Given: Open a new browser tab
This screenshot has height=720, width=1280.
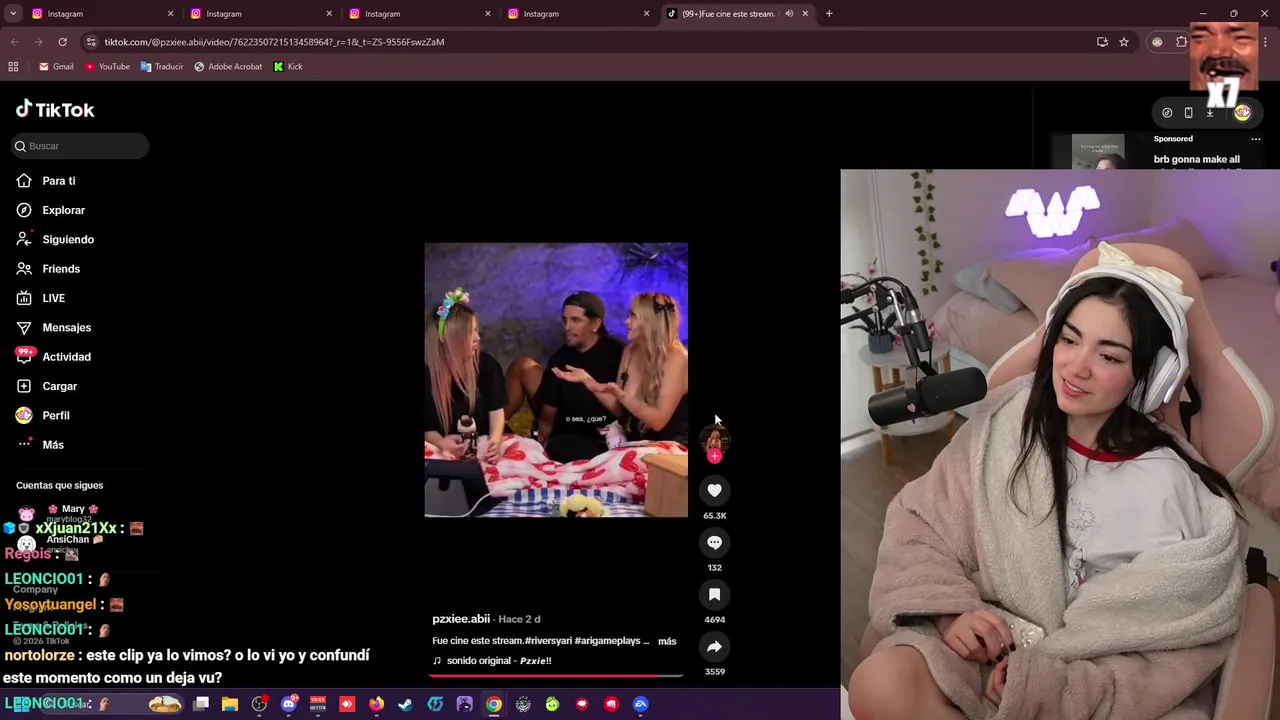Looking at the screenshot, I should click(x=829, y=14).
